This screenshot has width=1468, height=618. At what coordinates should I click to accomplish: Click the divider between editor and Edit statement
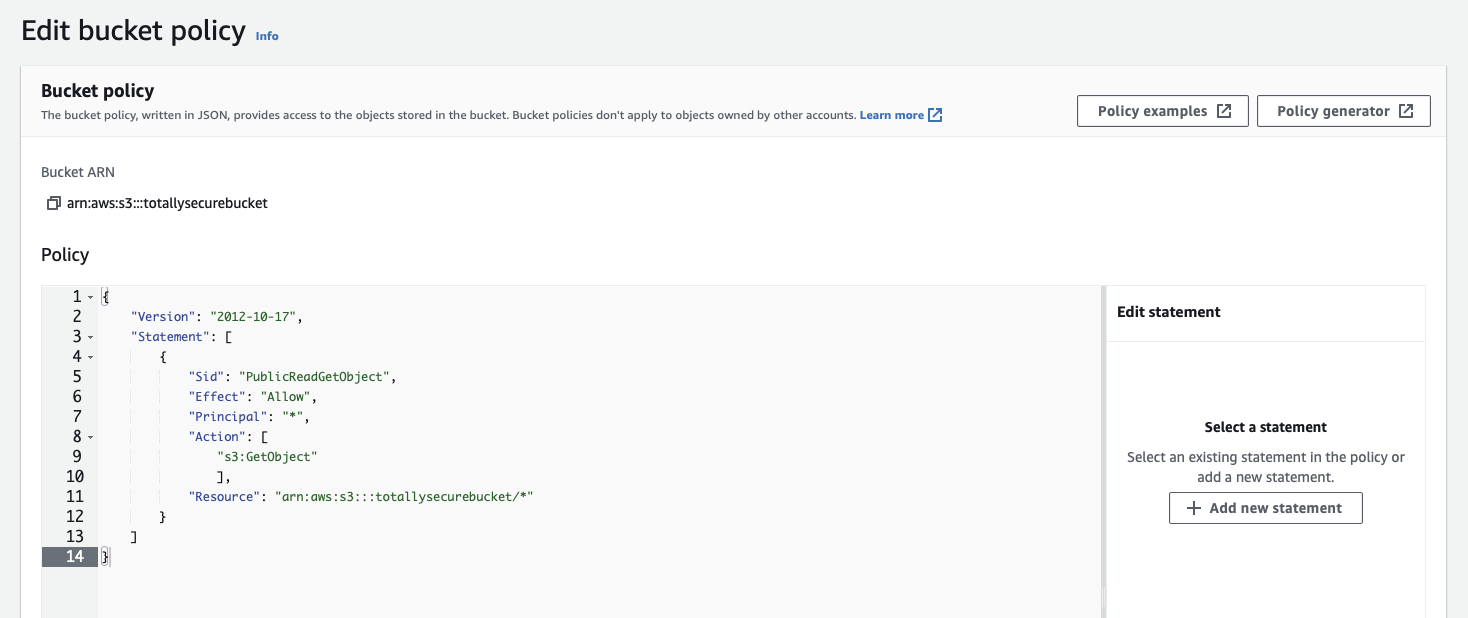(x=1103, y=450)
